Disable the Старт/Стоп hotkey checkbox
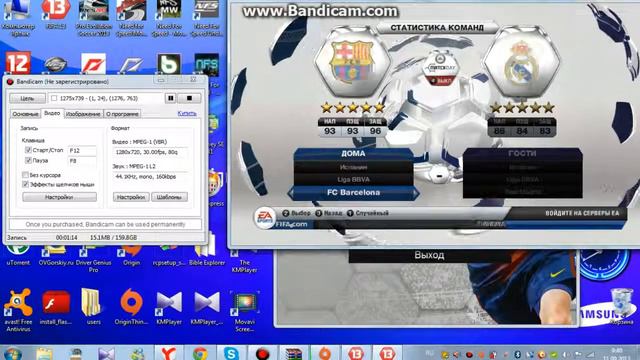Viewport: 640px width, 360px height. tap(28, 150)
